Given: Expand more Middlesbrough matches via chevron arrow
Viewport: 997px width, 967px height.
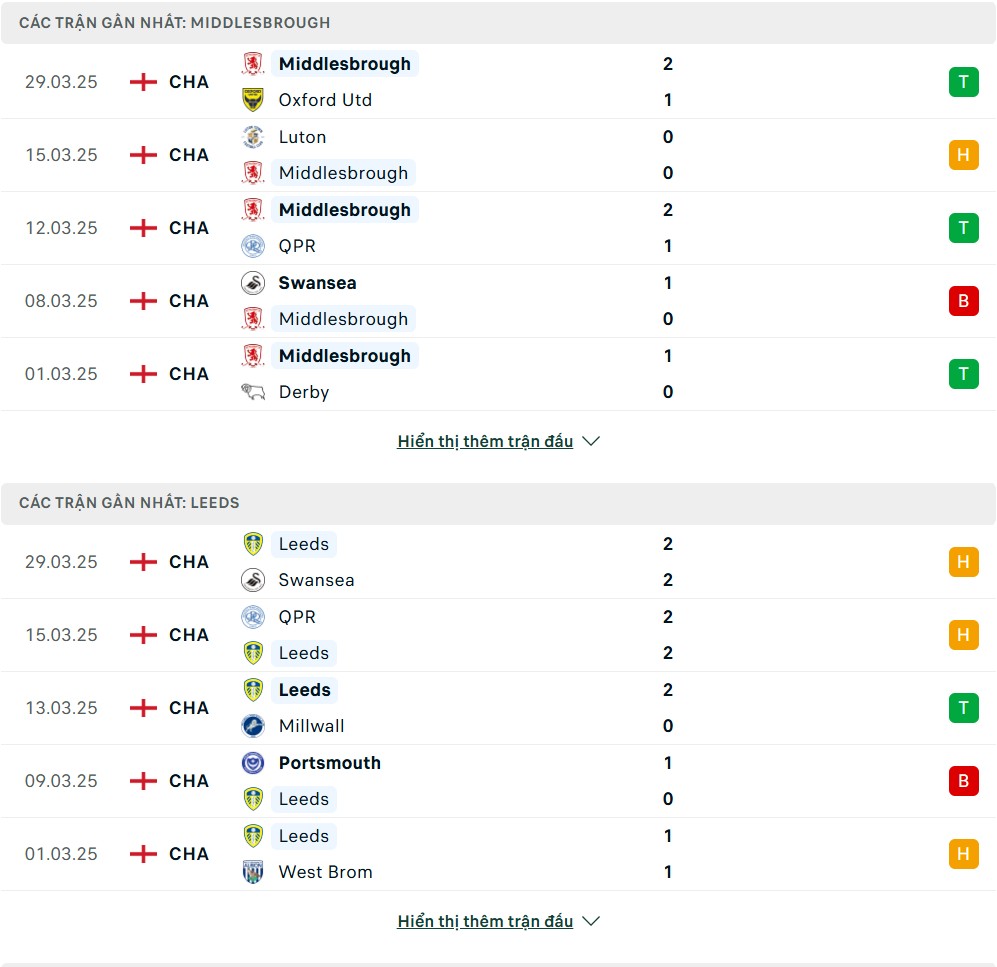Looking at the screenshot, I should pos(591,441).
